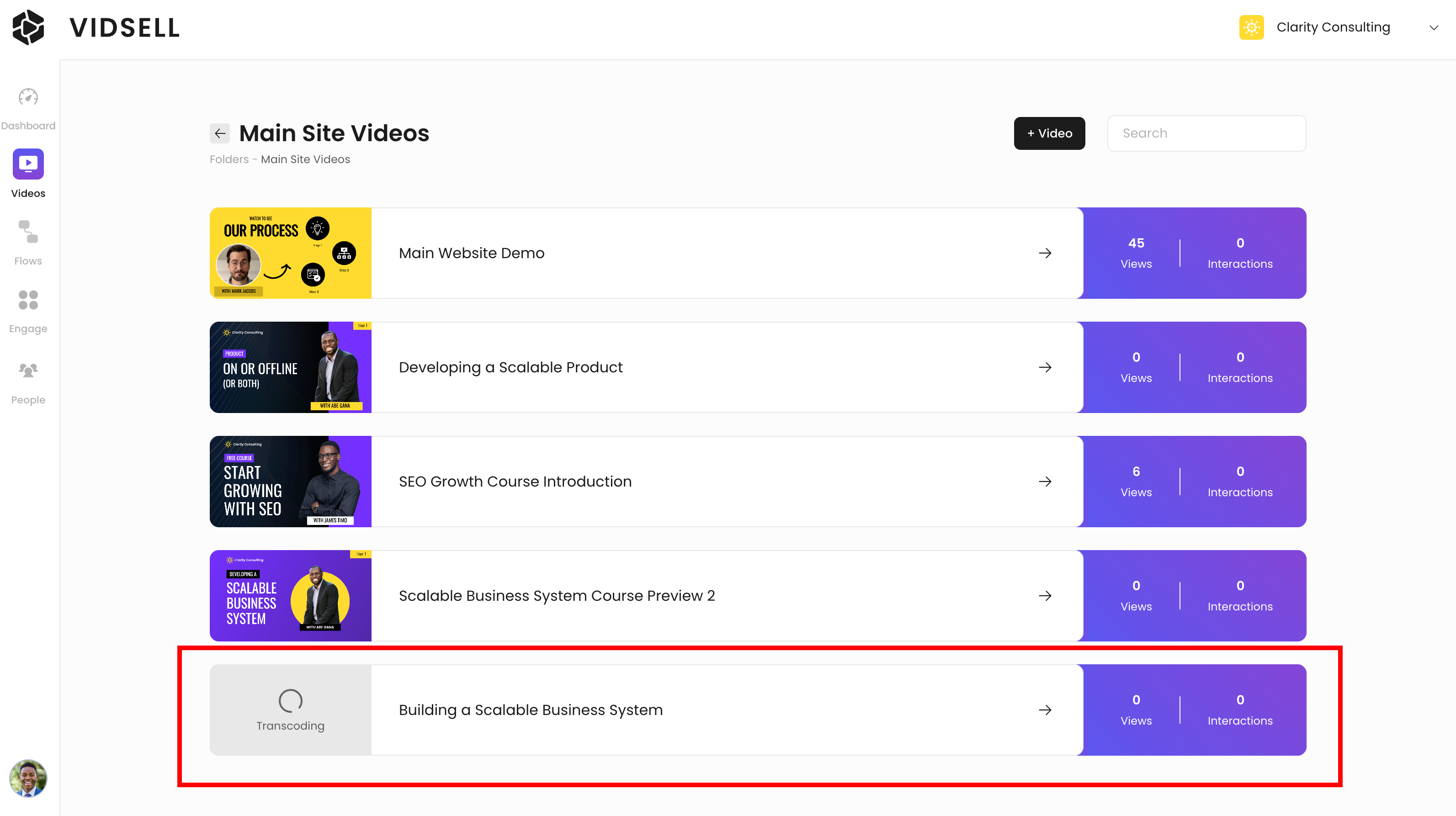Click the Vidsell logo icon

tap(28, 27)
